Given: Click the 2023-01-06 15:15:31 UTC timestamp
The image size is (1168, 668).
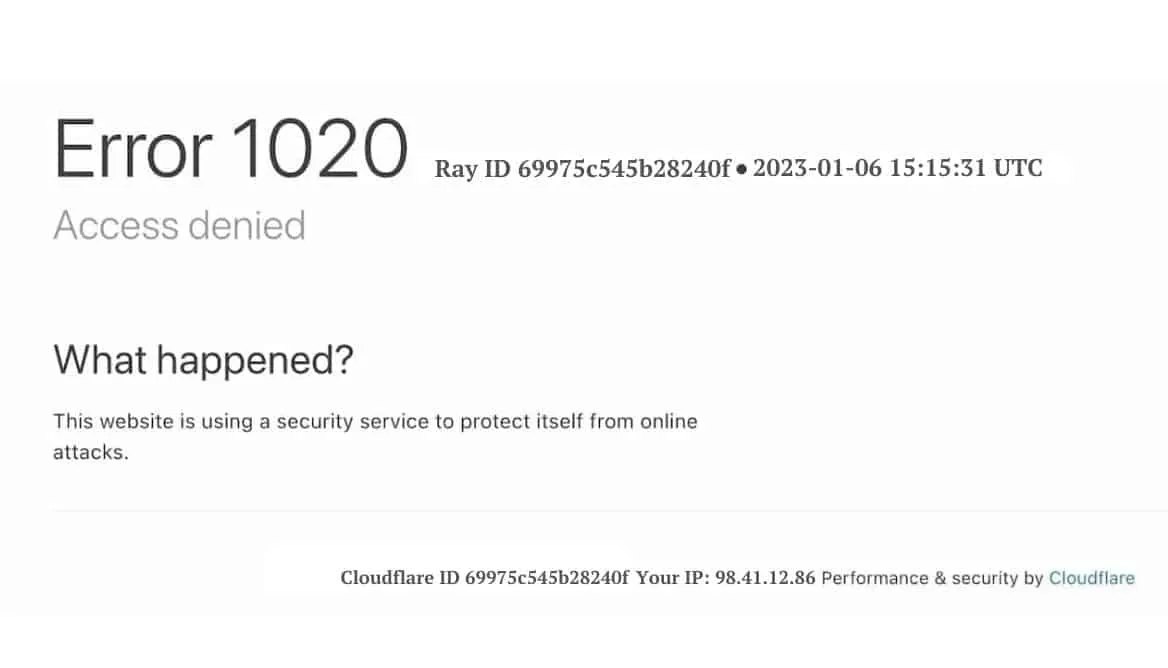Looking at the screenshot, I should pyautogui.click(x=898, y=168).
